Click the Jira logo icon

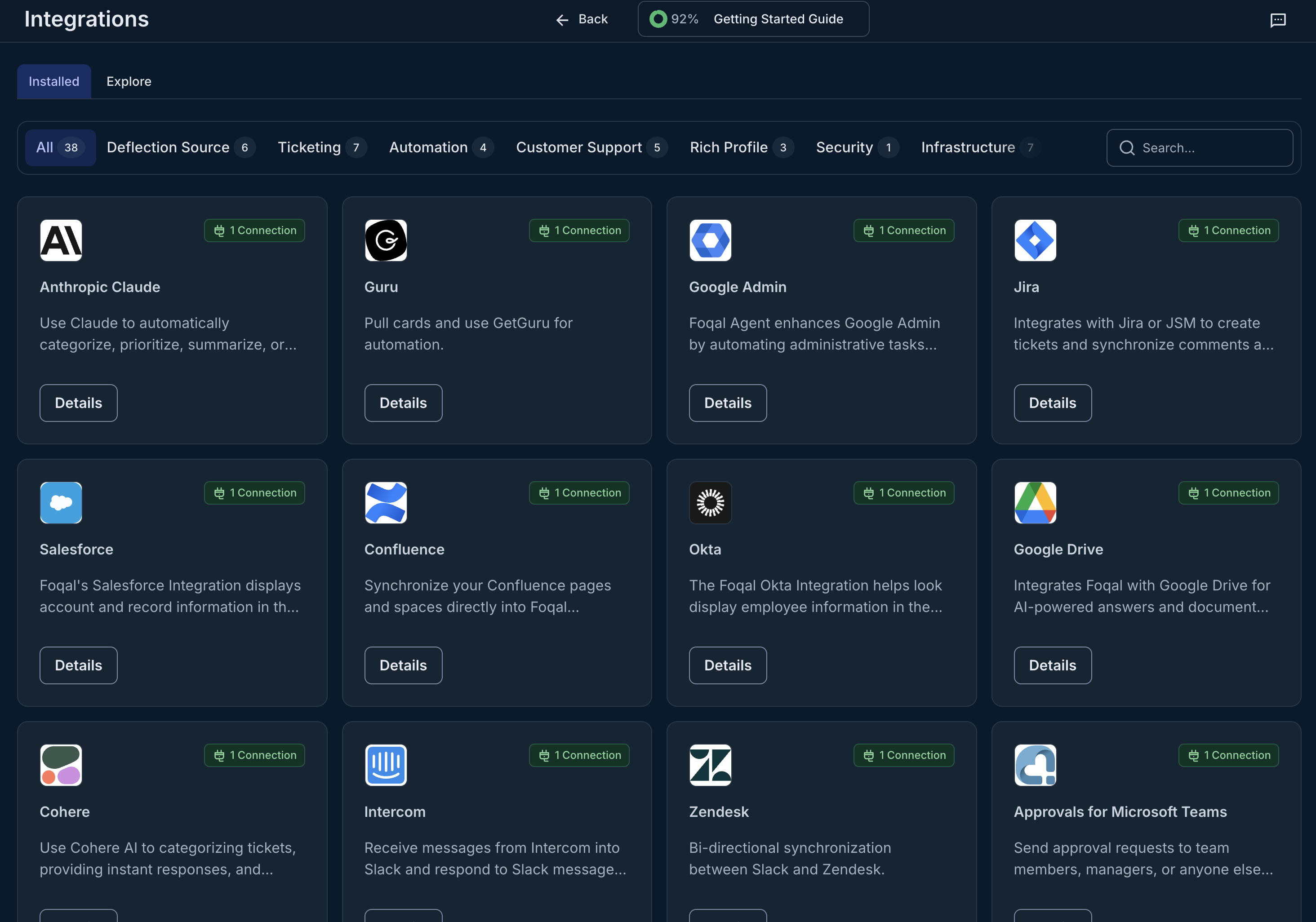1035,240
